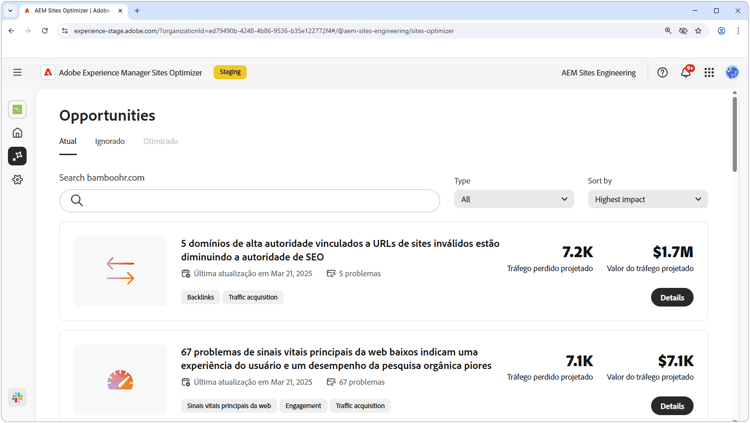750x423 pixels.
Task: Click the backlinks arrows thumbnail
Action: (121, 271)
